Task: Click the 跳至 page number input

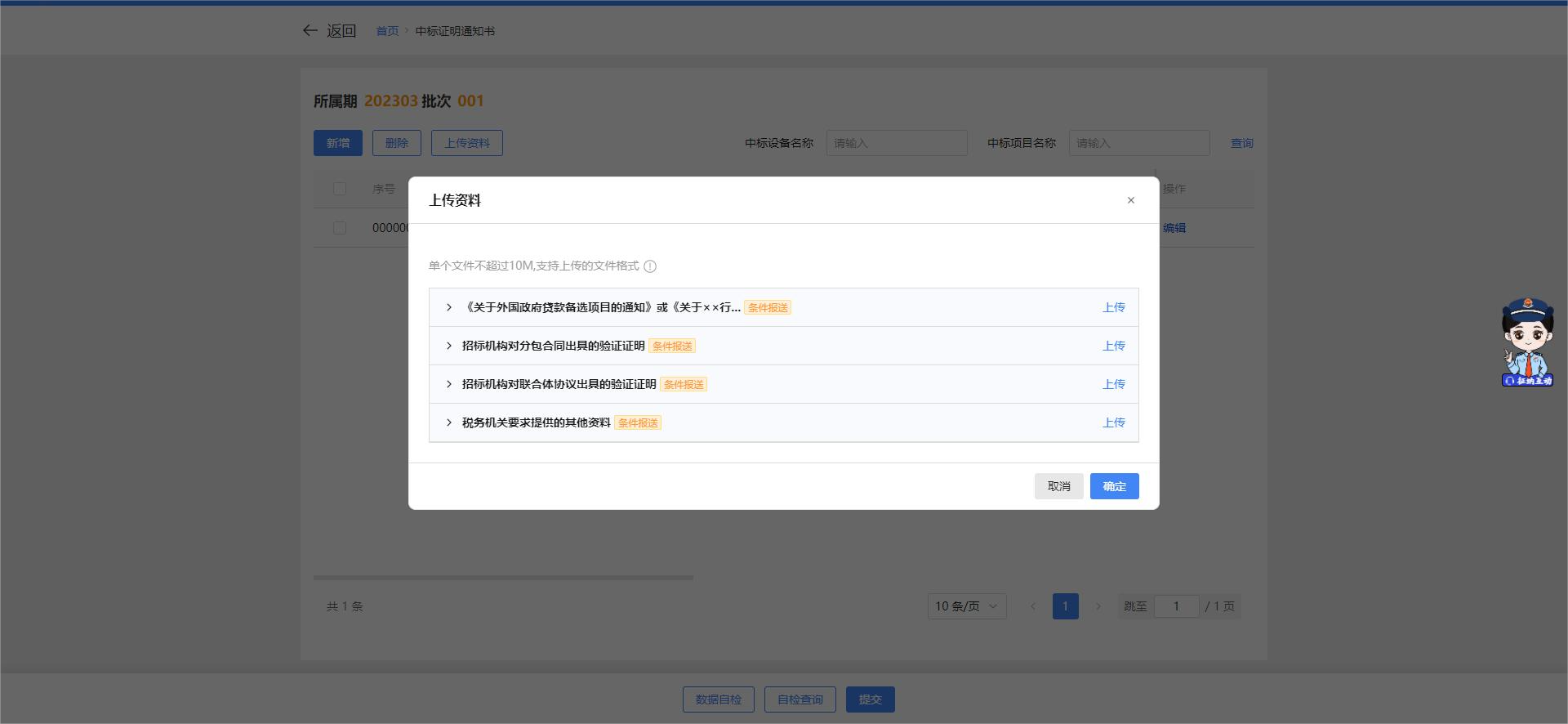Action: tap(1176, 606)
